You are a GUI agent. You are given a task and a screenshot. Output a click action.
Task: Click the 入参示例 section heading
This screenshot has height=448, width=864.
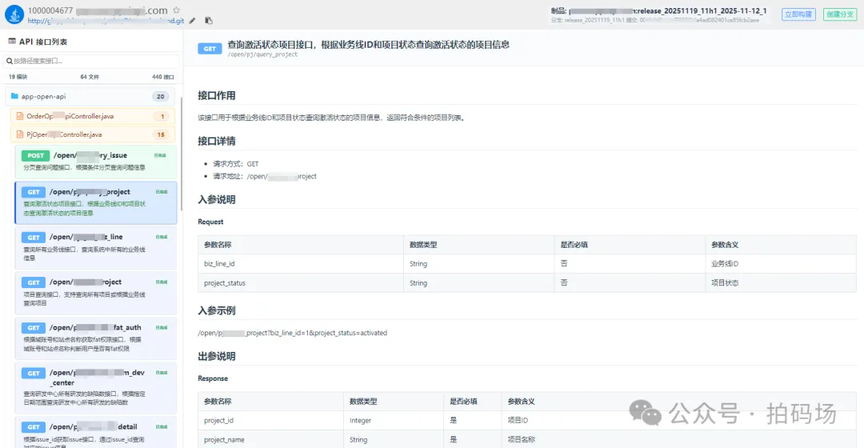217,311
